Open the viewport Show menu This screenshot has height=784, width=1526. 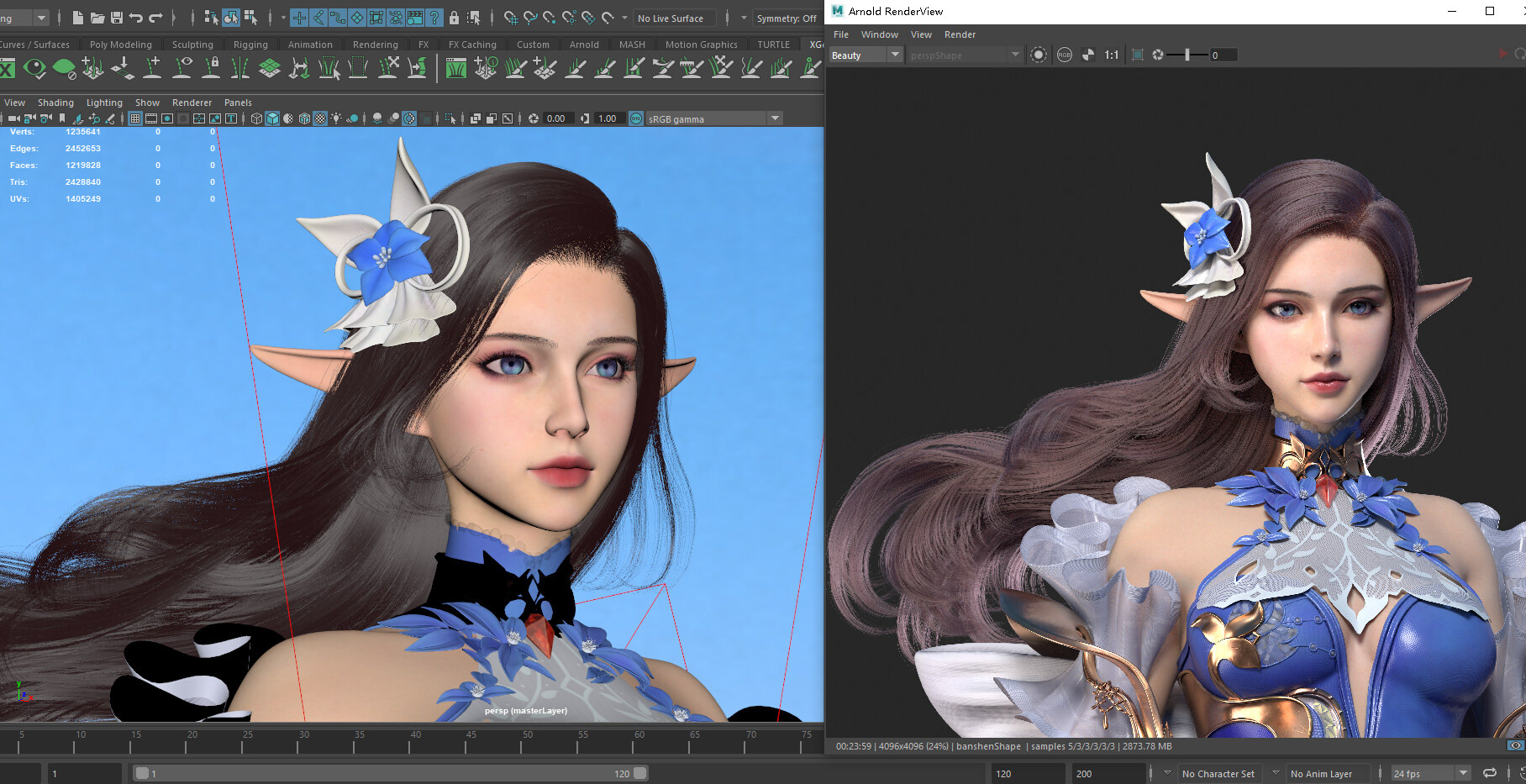[x=147, y=103]
